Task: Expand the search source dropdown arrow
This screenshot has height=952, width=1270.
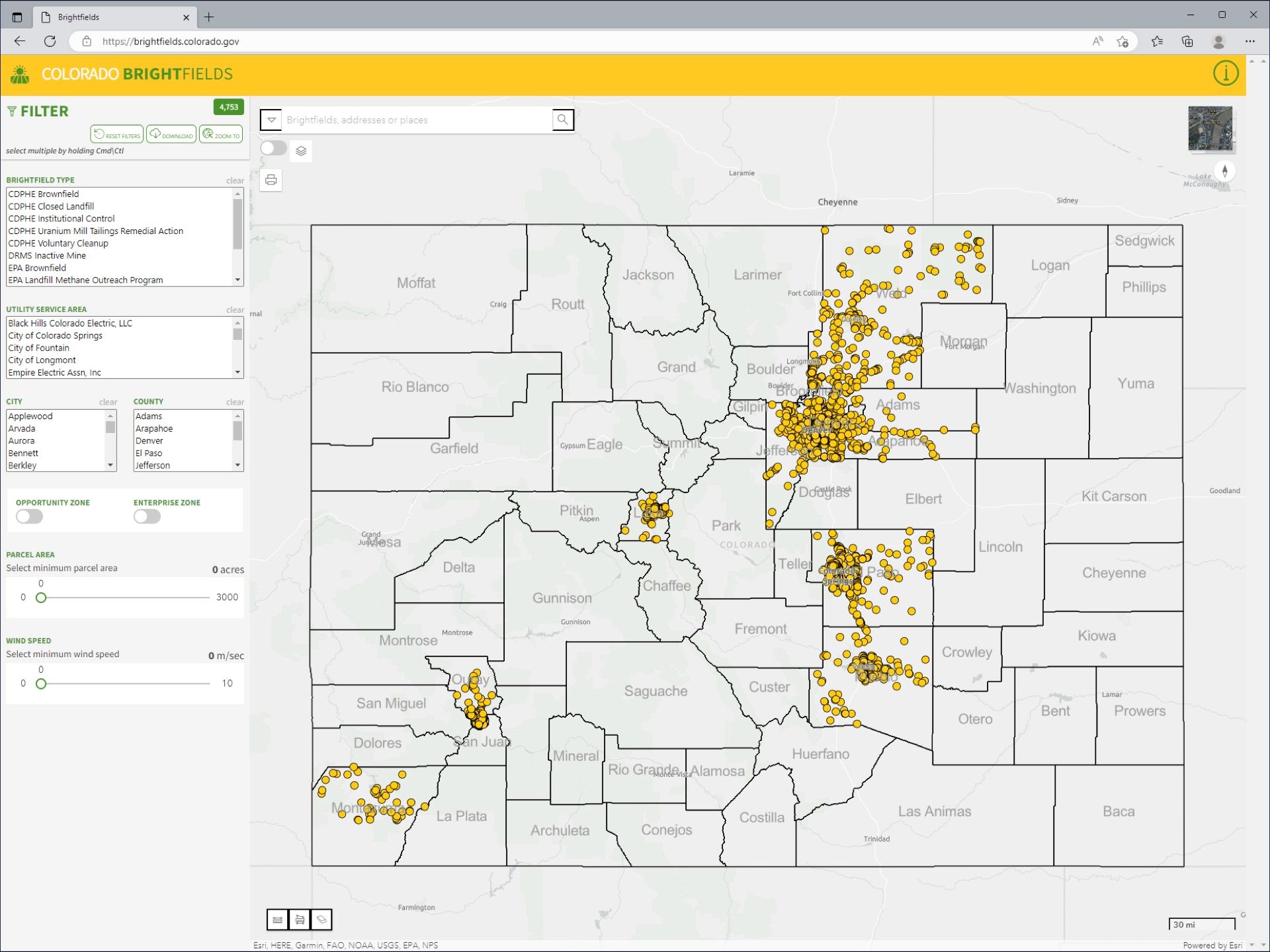Action: [x=271, y=120]
